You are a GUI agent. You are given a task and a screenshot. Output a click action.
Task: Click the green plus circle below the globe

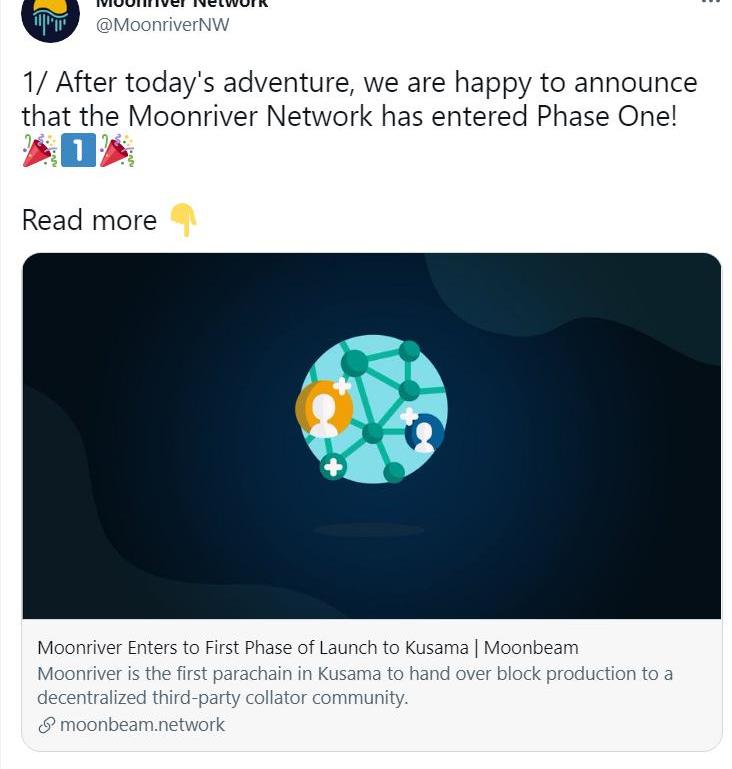click(333, 466)
